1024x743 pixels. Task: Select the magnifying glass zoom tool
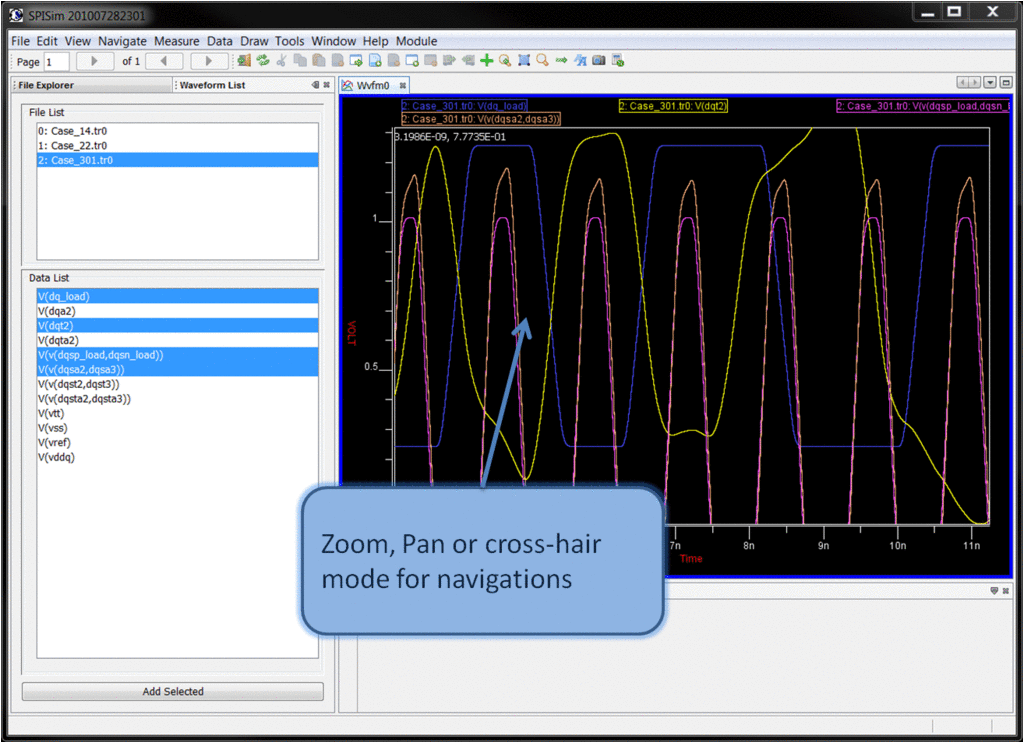tap(542, 61)
